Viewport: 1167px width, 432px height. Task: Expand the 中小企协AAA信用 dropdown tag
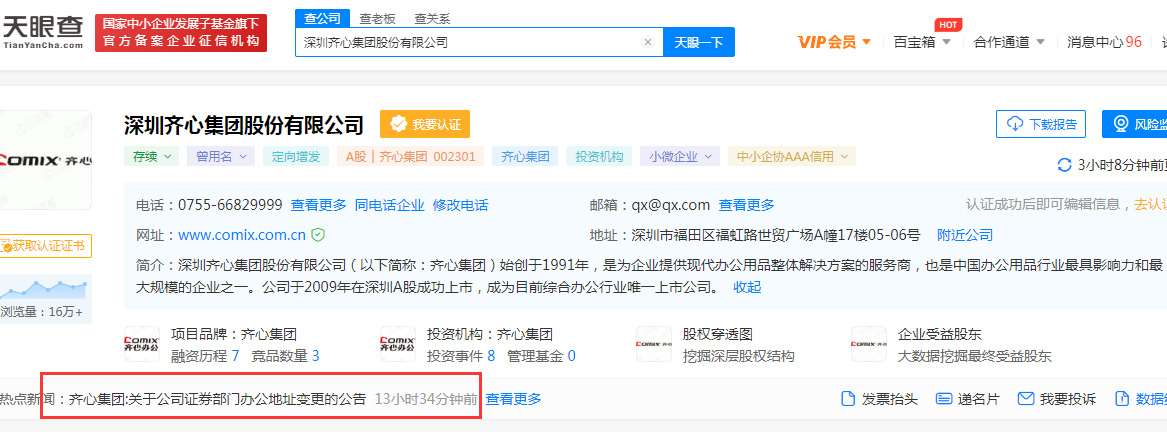pyautogui.click(x=792, y=156)
